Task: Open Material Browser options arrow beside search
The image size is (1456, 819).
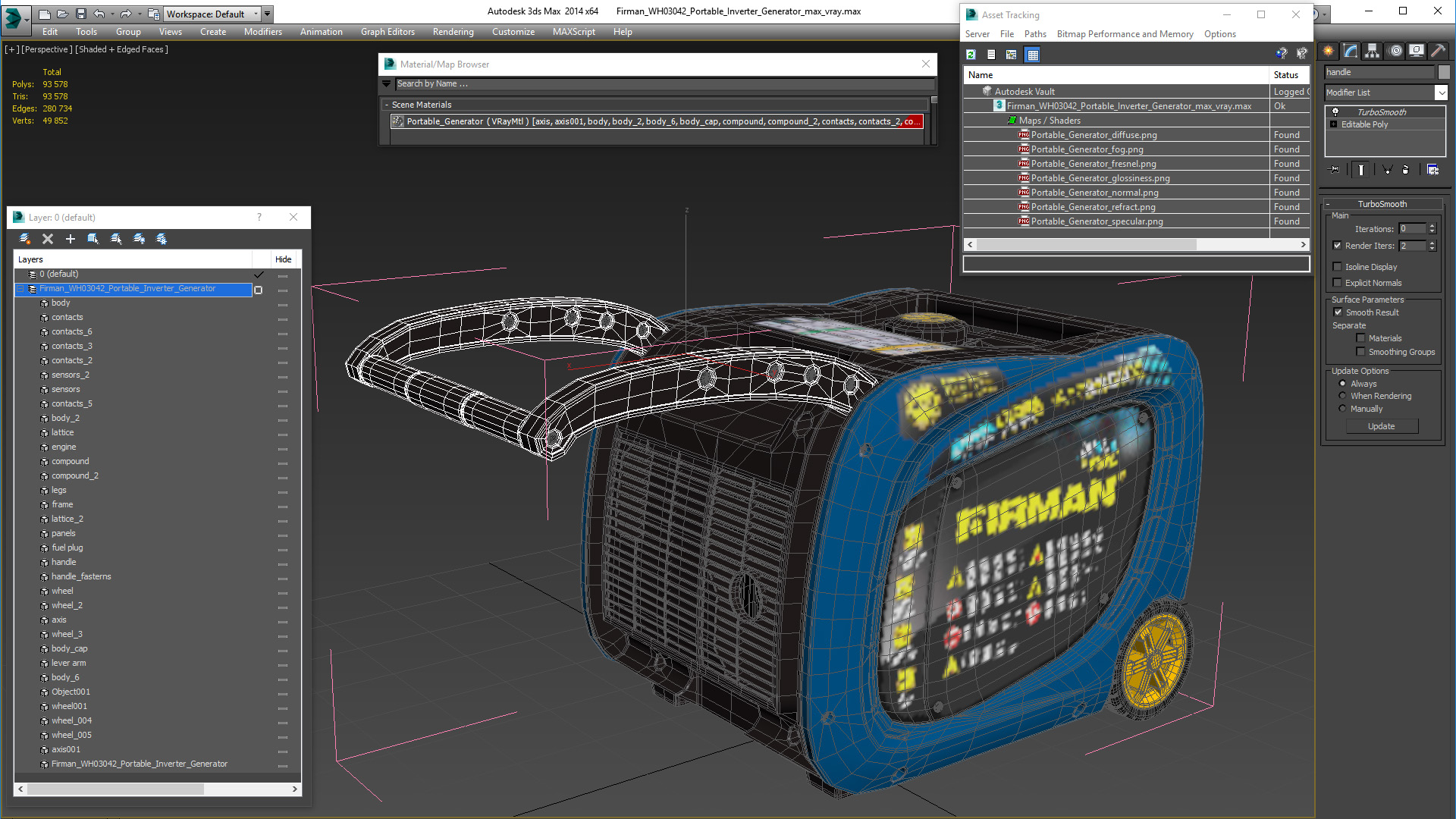Action: [x=387, y=83]
